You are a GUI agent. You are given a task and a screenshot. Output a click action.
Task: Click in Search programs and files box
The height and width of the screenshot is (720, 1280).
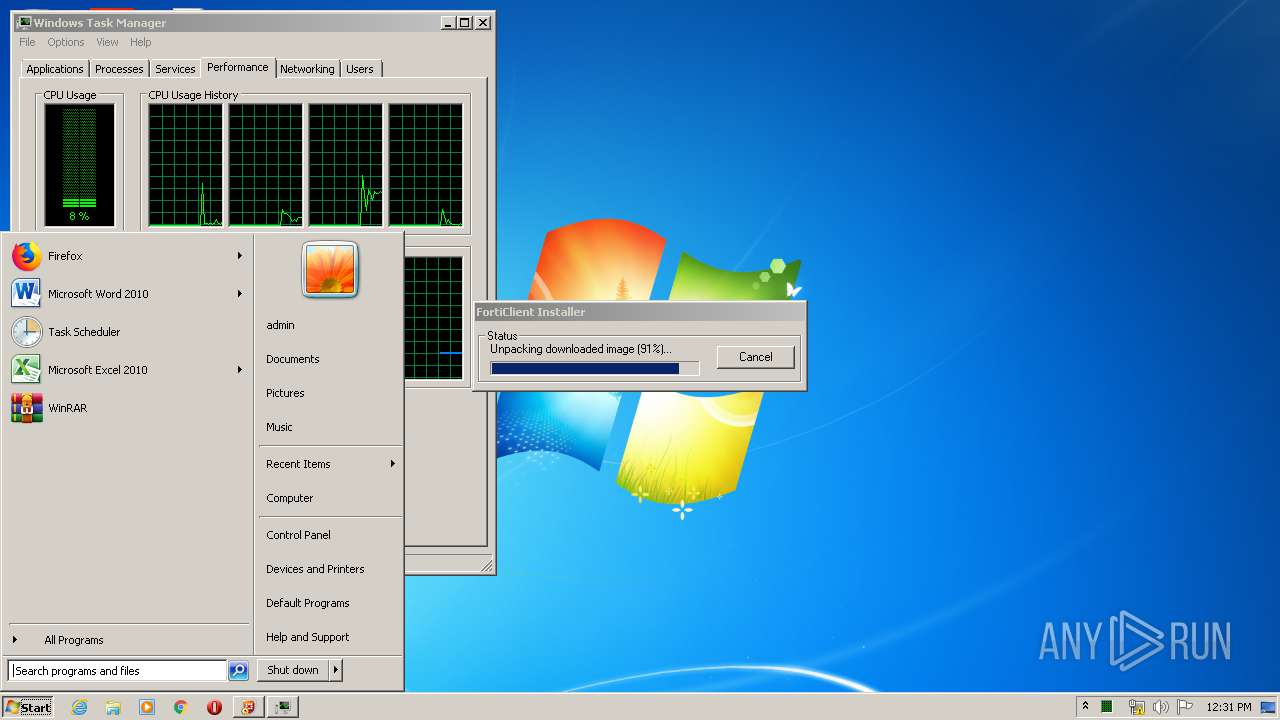click(x=117, y=671)
